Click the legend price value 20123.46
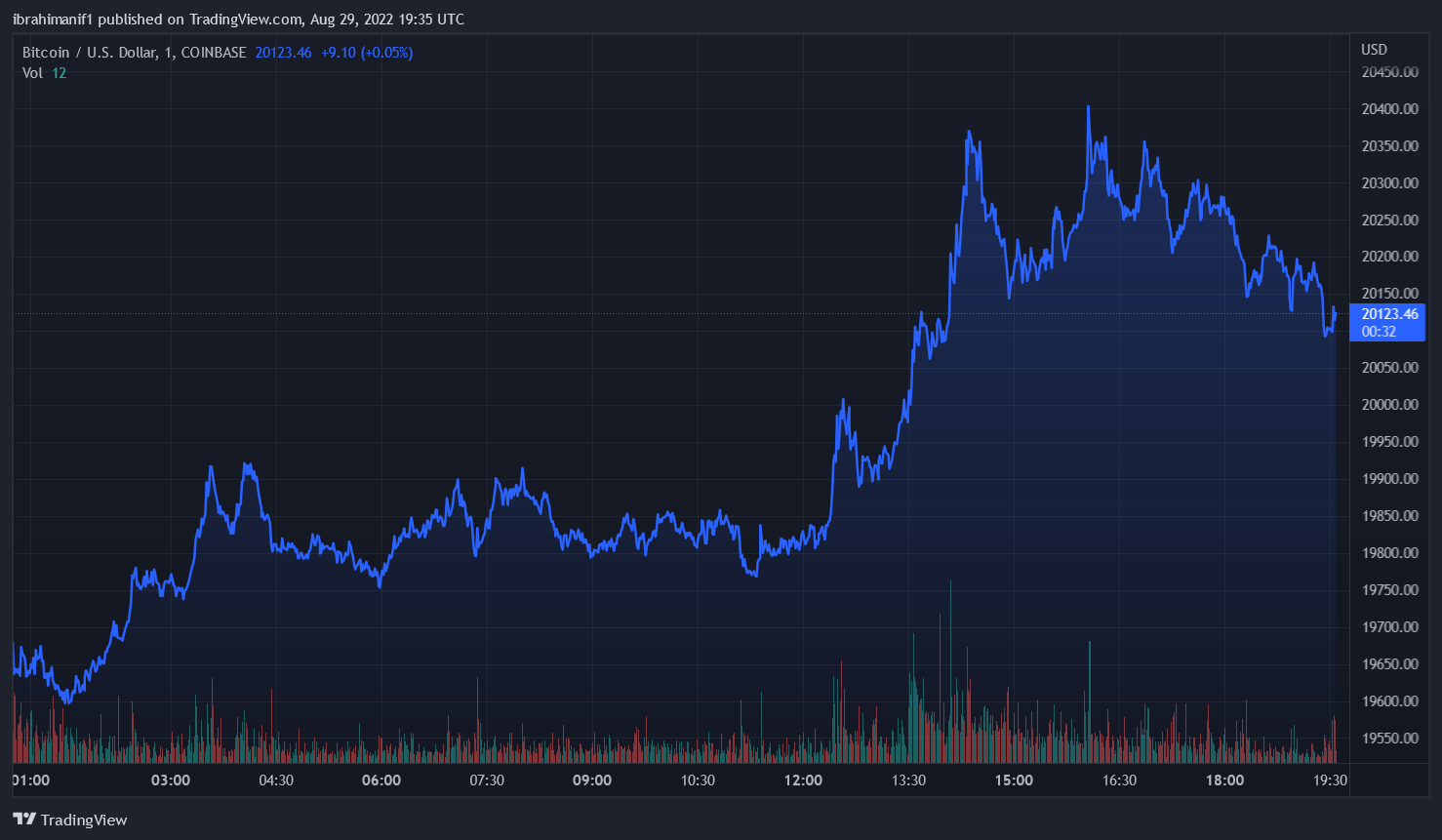This screenshot has height=840, width=1442. pos(283,53)
